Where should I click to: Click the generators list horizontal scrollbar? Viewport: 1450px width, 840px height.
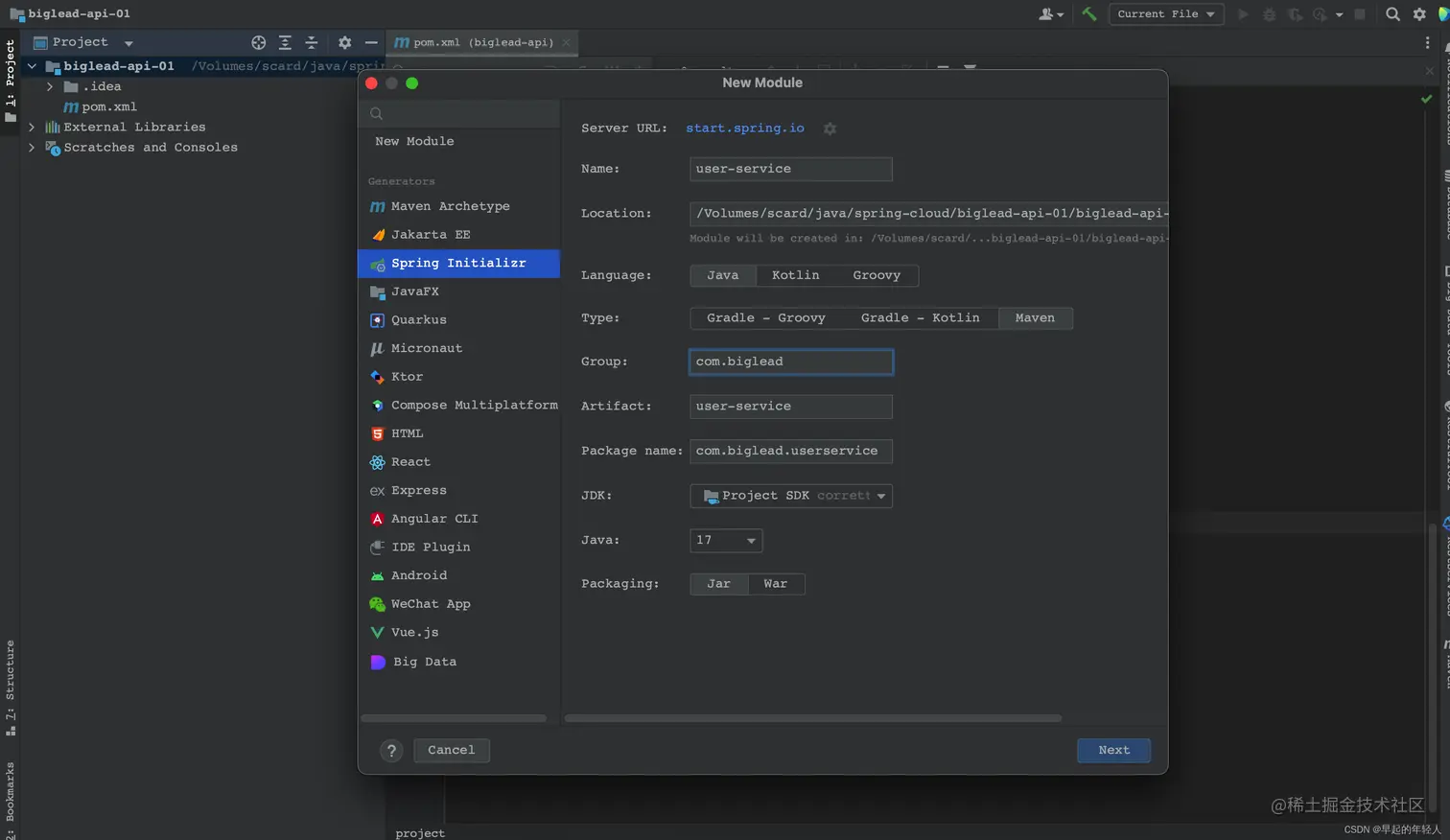pyautogui.click(x=454, y=718)
